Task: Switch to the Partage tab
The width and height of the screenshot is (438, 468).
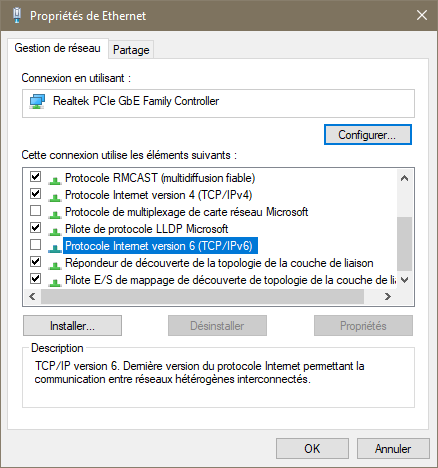Action: [x=131, y=50]
